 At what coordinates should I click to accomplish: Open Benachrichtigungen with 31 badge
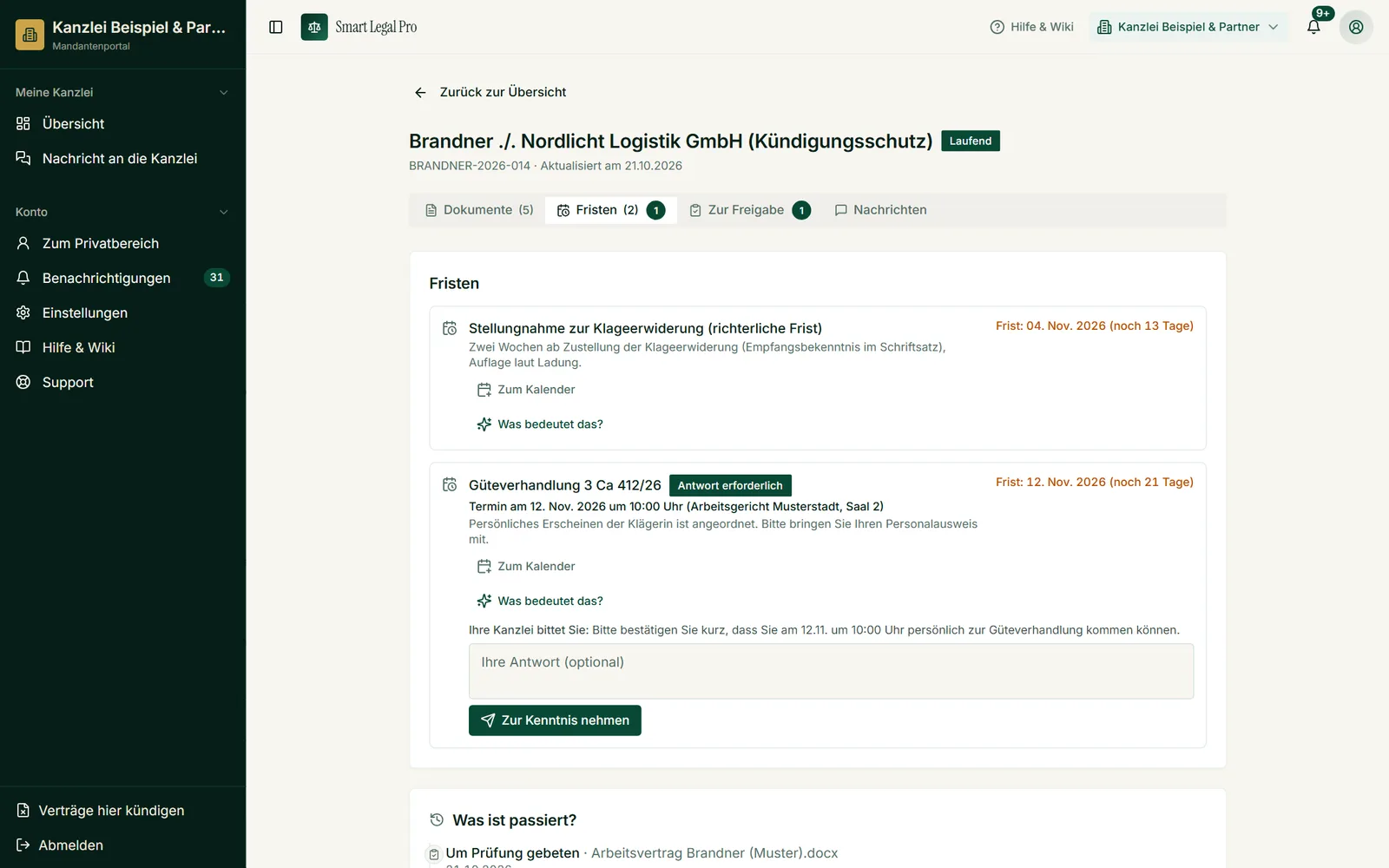(x=123, y=279)
